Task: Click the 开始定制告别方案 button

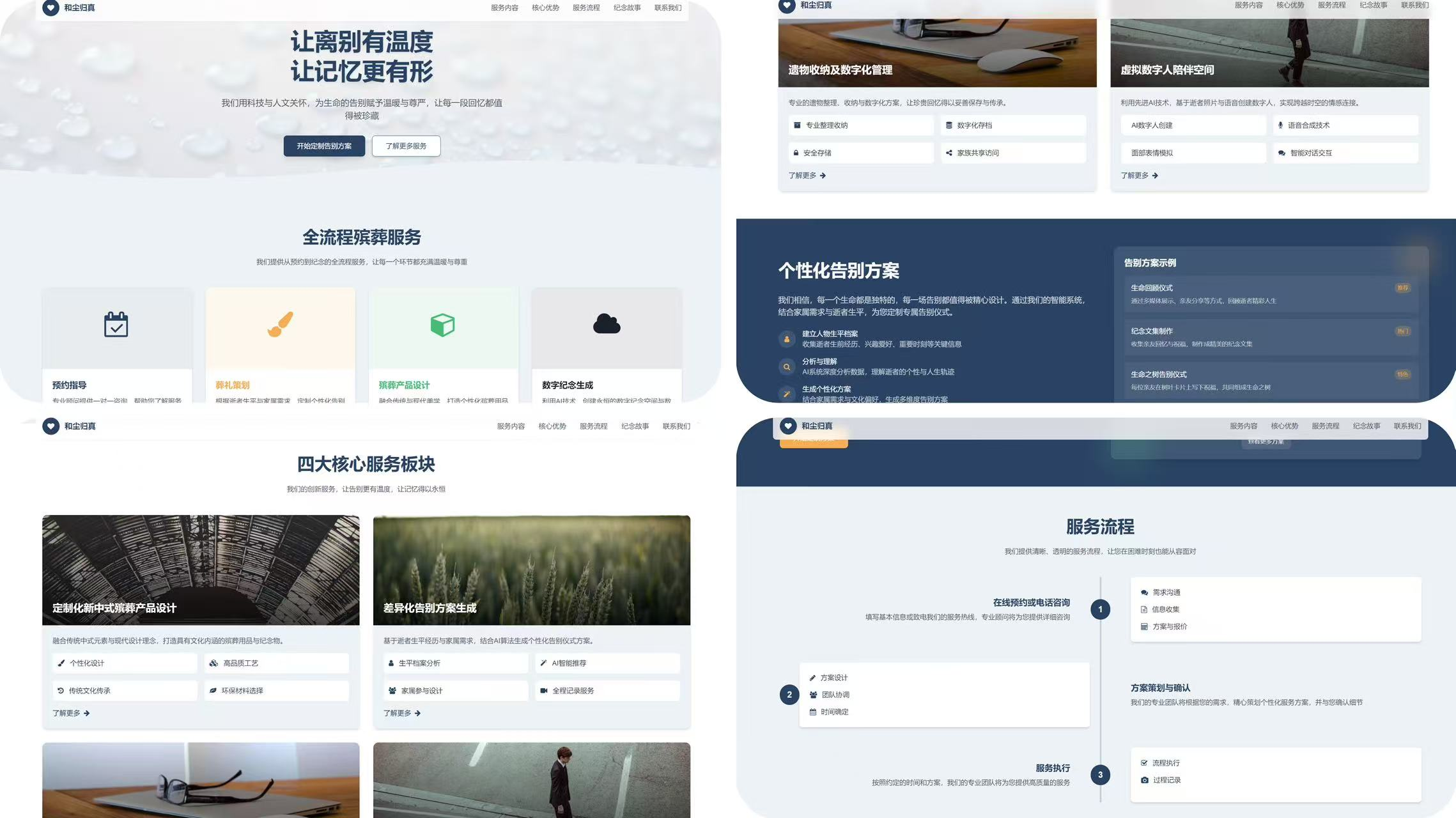Action: tap(324, 146)
